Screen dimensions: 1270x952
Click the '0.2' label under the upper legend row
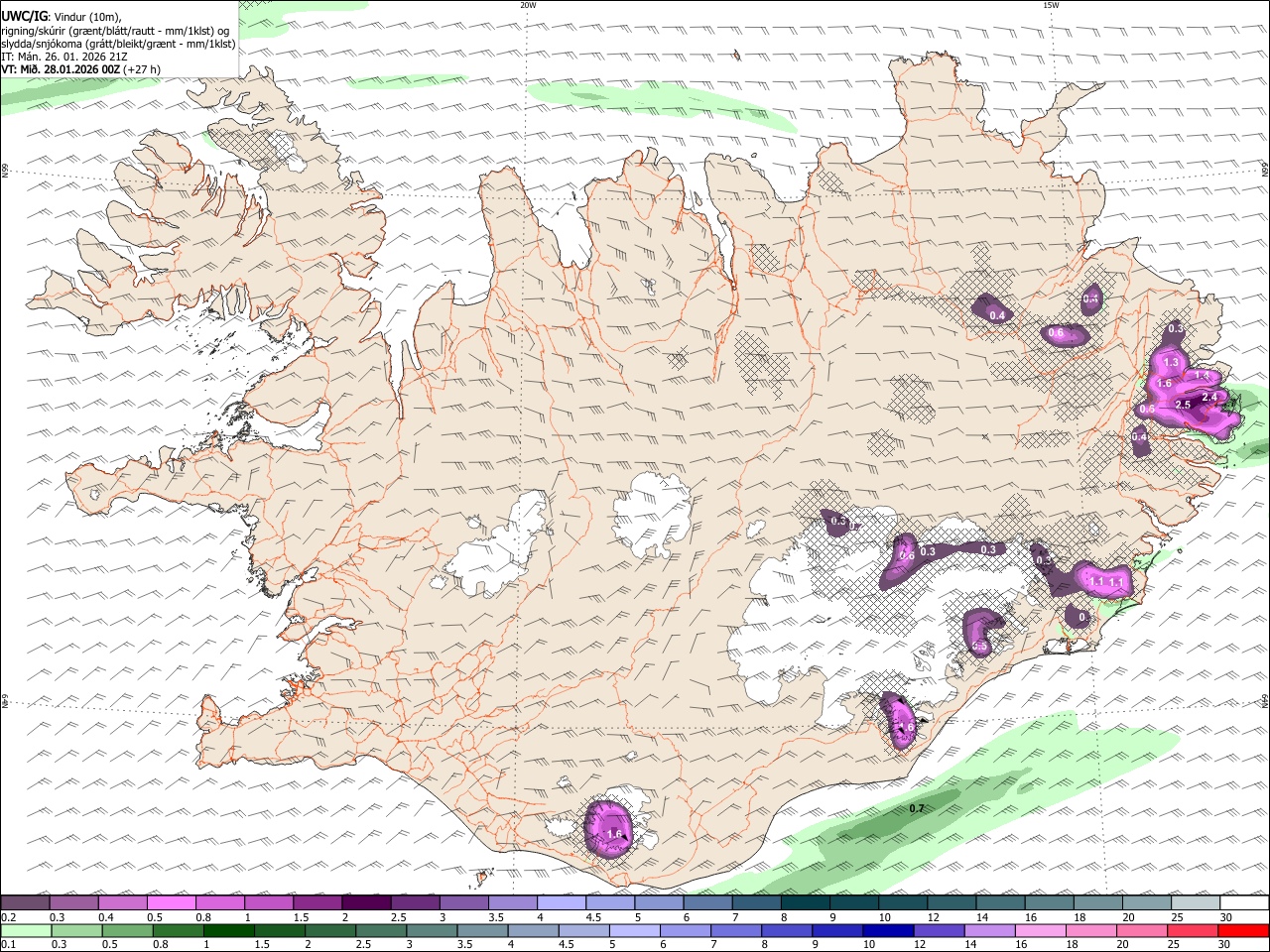[9, 917]
